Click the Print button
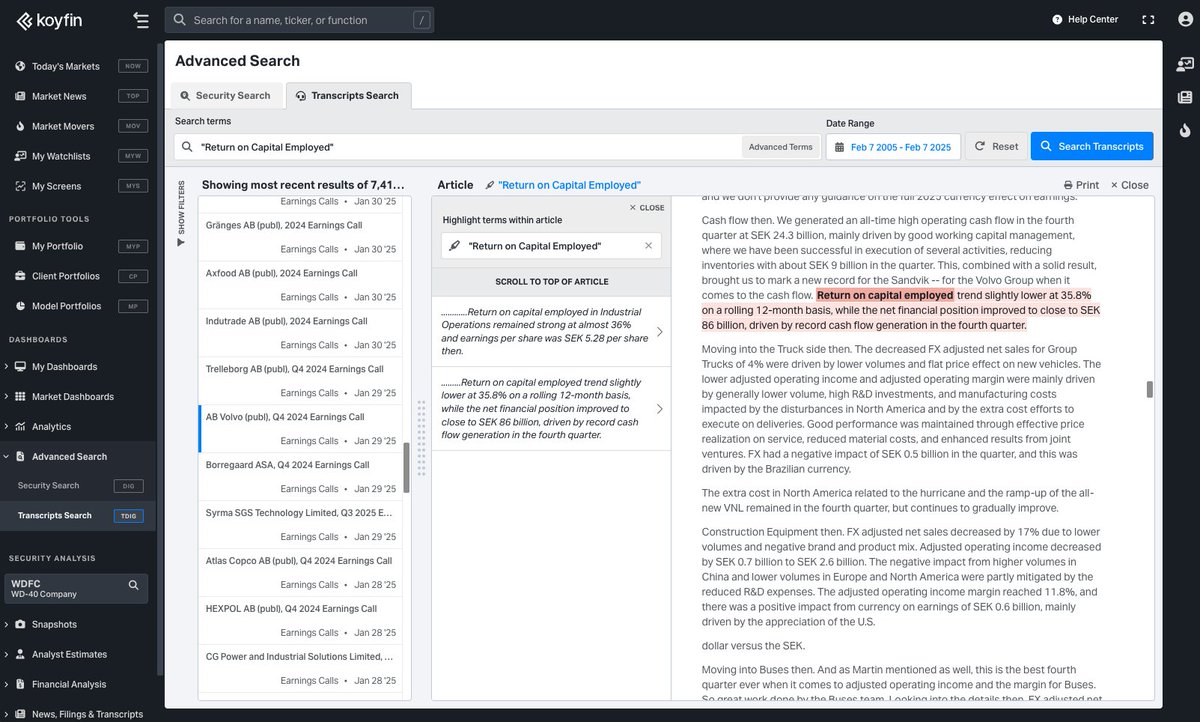The image size is (1200, 722). 1081,185
